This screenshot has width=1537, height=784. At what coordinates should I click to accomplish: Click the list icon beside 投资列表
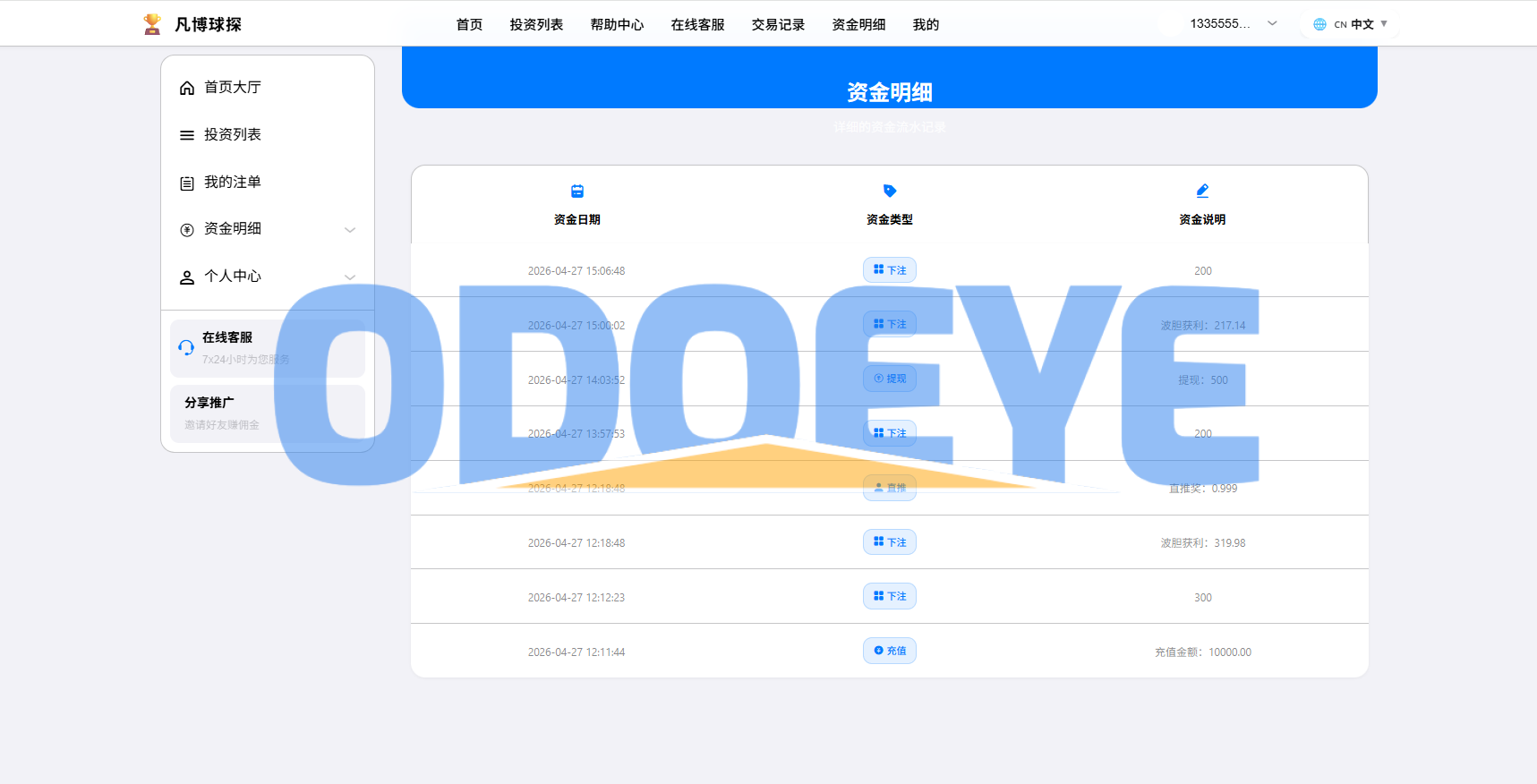187,135
